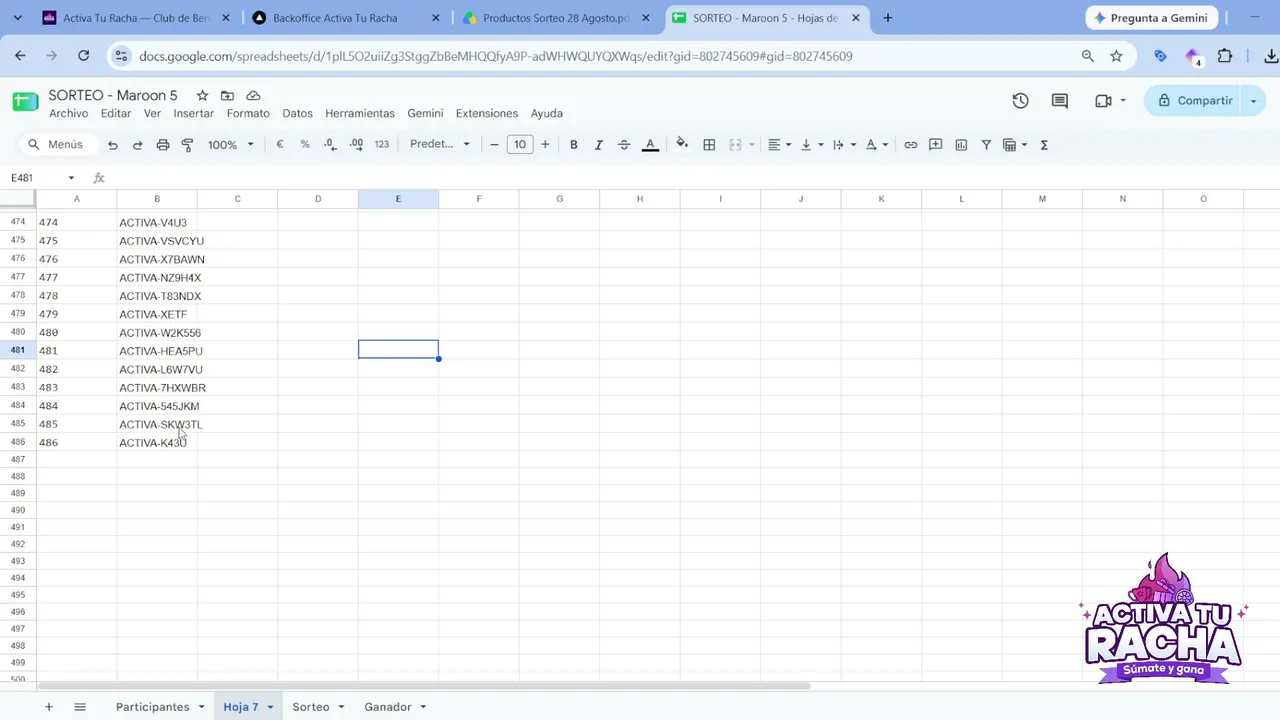Open the functions sigma icon
This screenshot has width=1280, height=720.
tap(1044, 145)
